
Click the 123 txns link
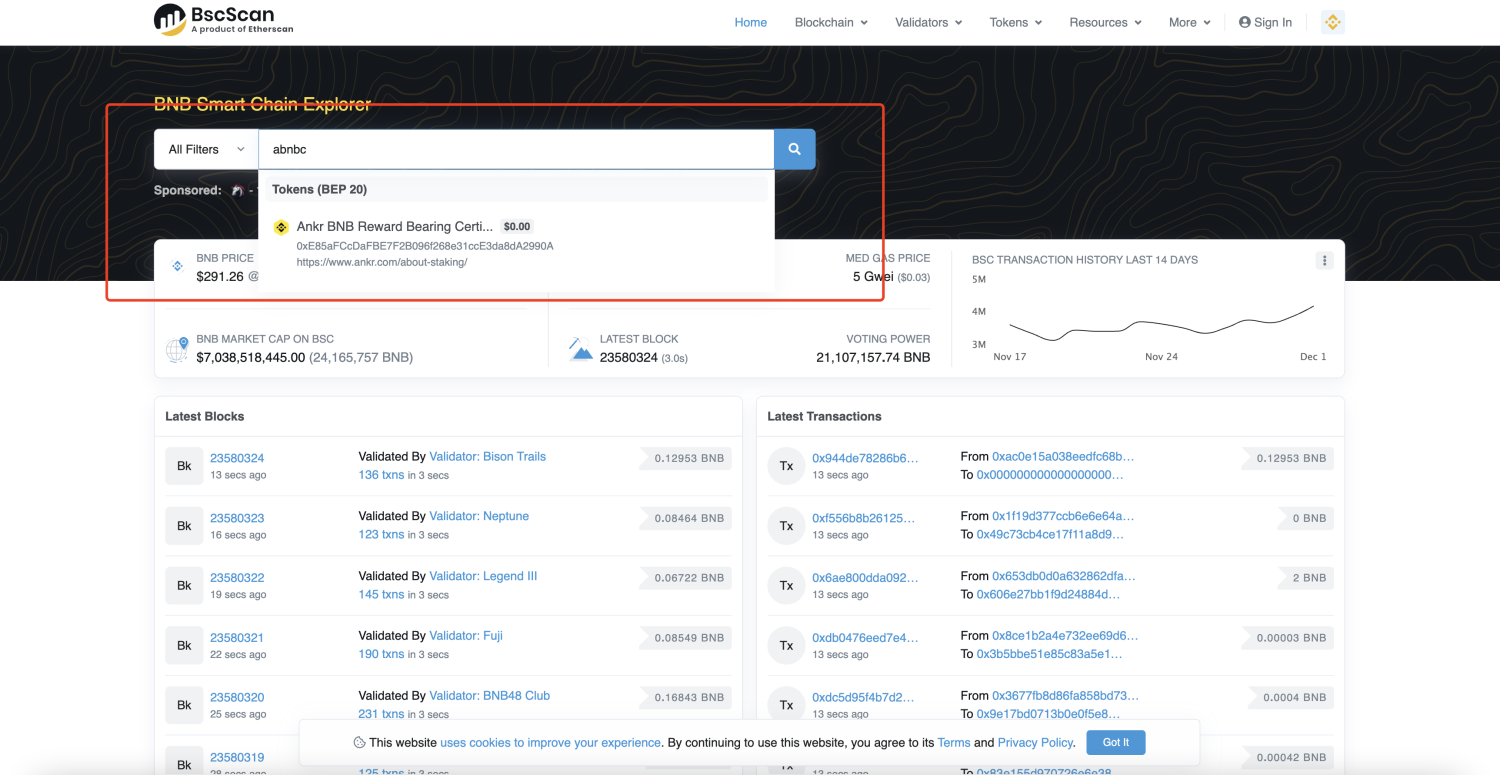pos(381,535)
